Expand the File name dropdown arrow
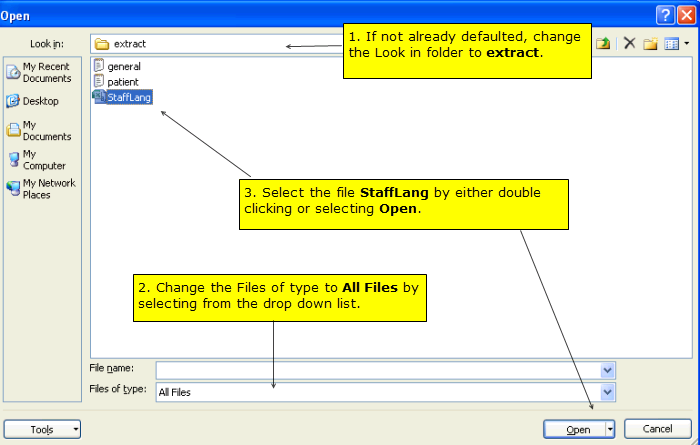 click(x=608, y=369)
